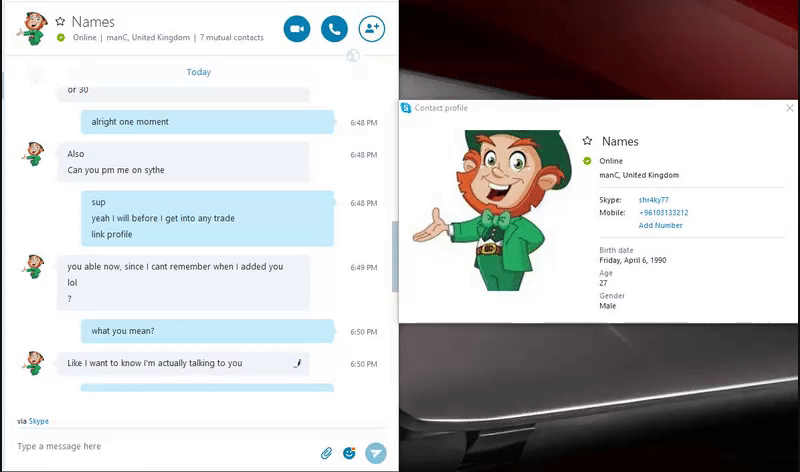The width and height of the screenshot is (800, 472).
Task: Send message with the paper plane button
Action: click(x=376, y=453)
